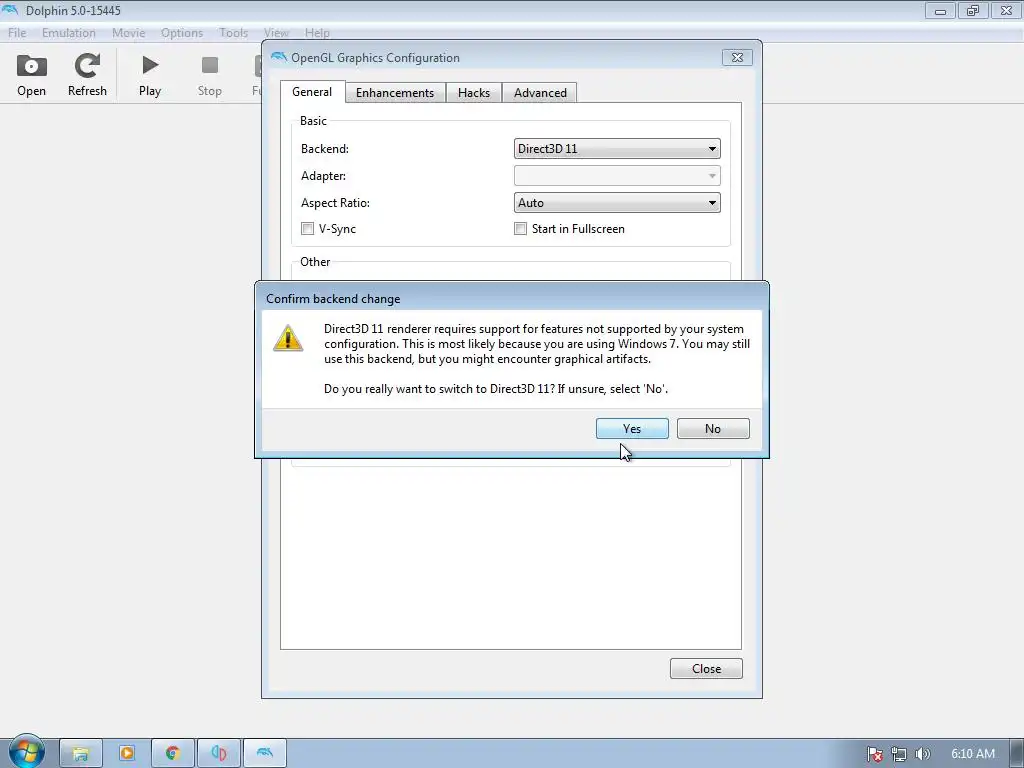Switch to the Advanced tab

coord(540,93)
